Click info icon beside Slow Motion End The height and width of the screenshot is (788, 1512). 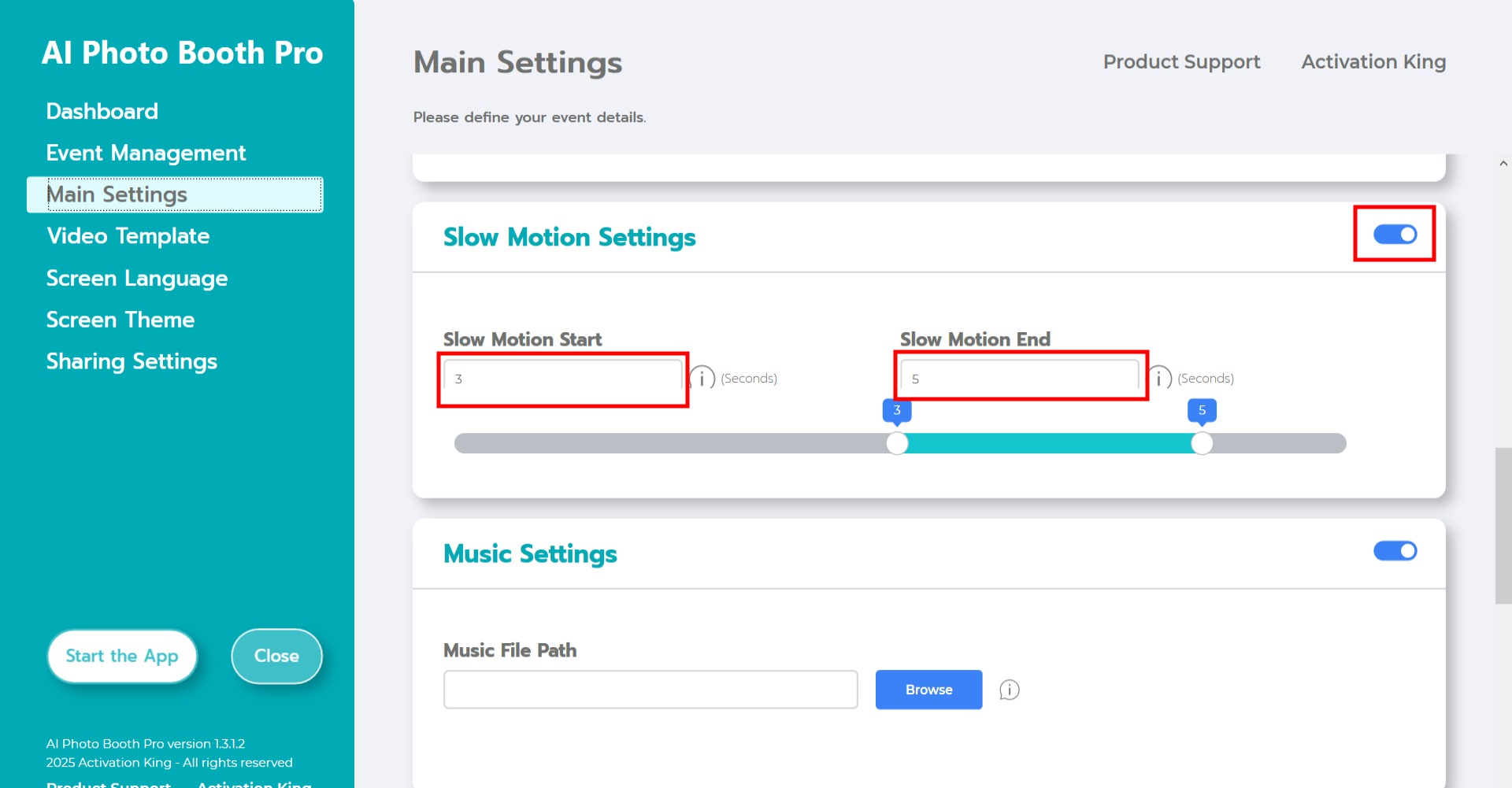(x=1159, y=379)
